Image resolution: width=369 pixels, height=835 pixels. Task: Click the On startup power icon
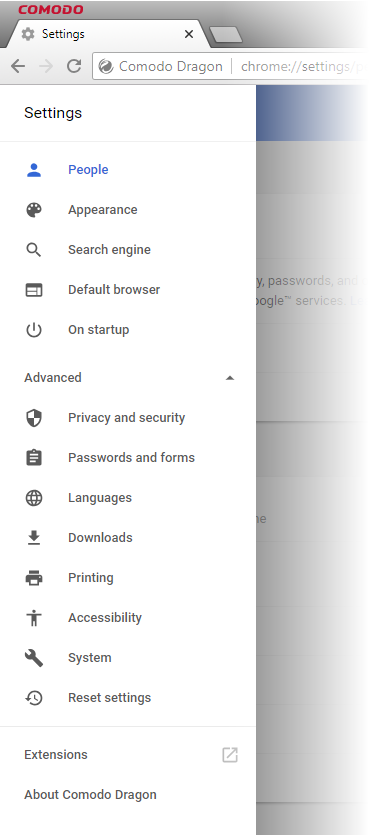tap(34, 330)
